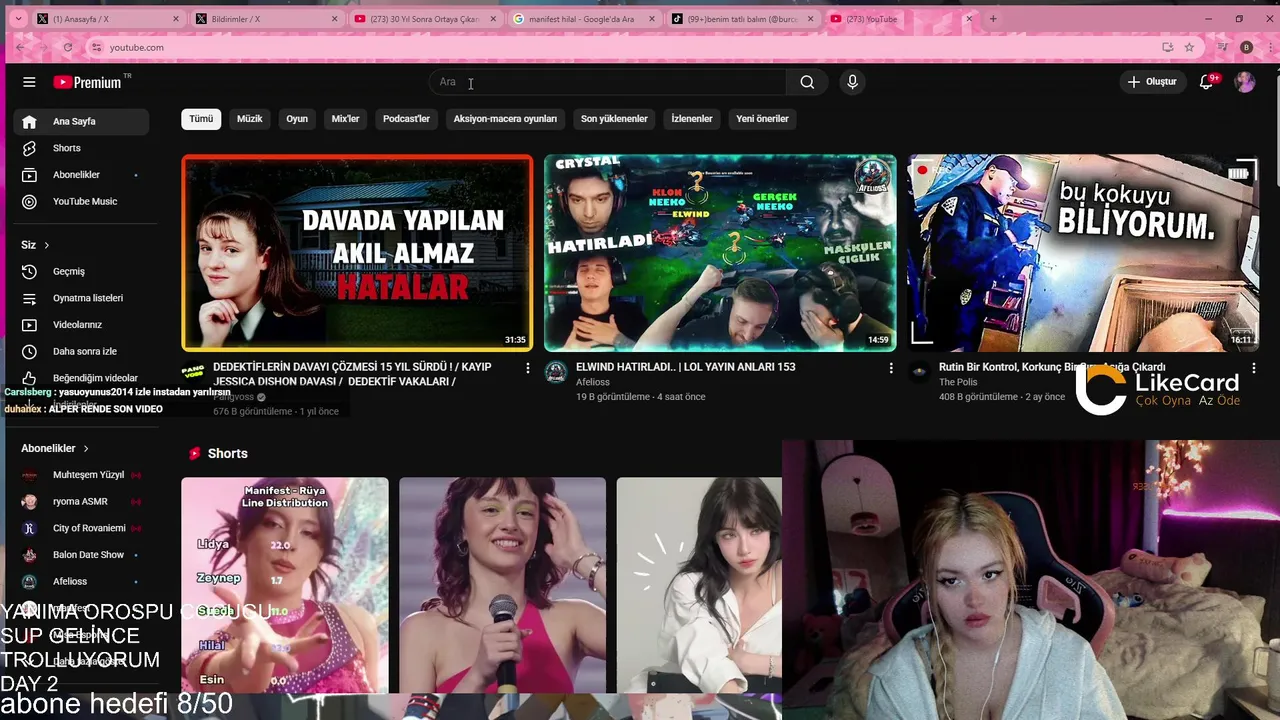Viewport: 1280px width, 720px height.
Task: Open Shorts in the sidebar
Action: 81,148
